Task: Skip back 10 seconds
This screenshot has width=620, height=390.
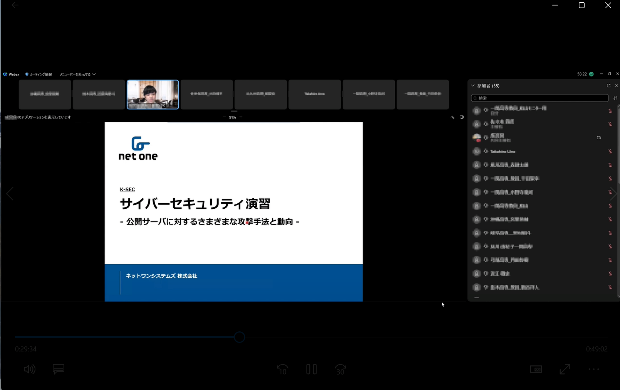Action: pyautogui.click(x=282, y=369)
